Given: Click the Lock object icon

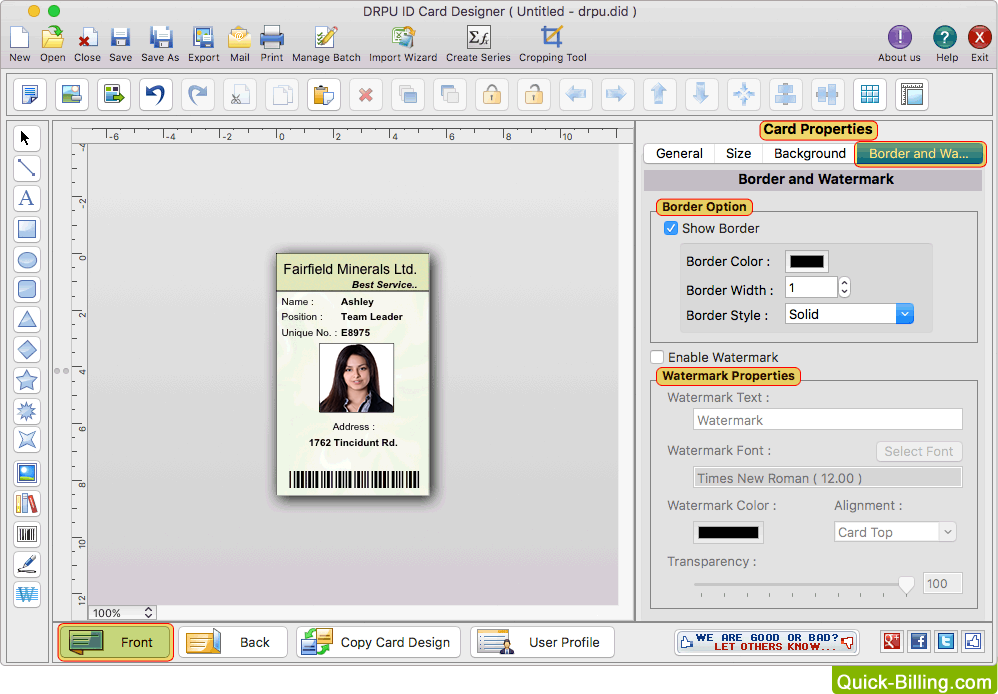Looking at the screenshot, I should coord(491,95).
